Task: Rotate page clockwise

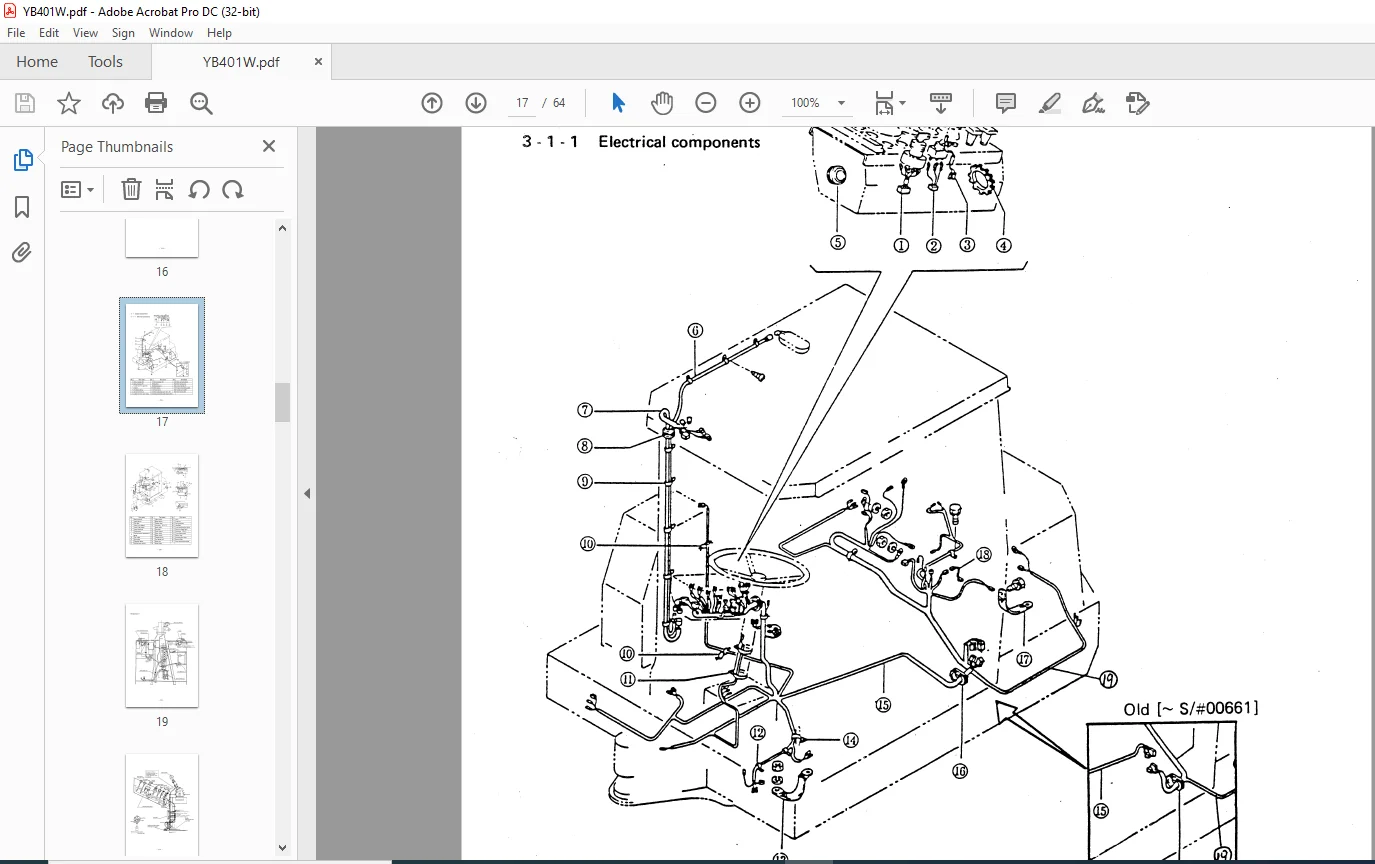Action: [233, 189]
